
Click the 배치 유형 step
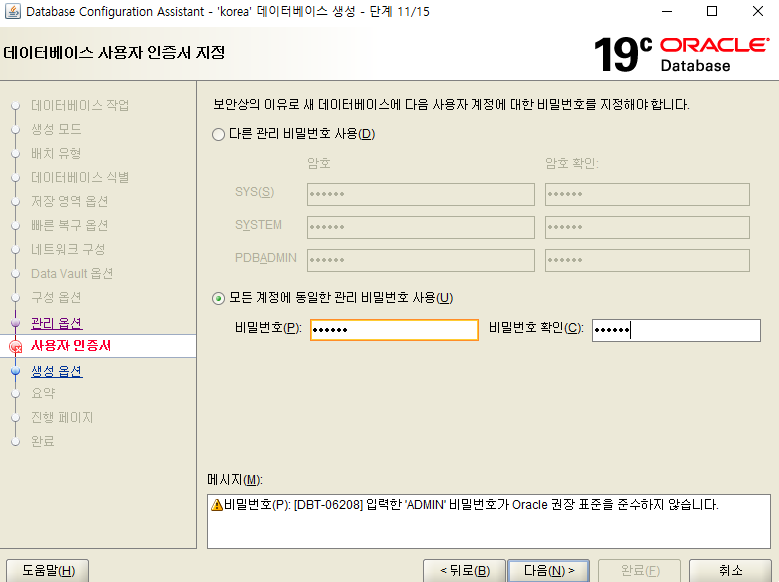point(56,153)
